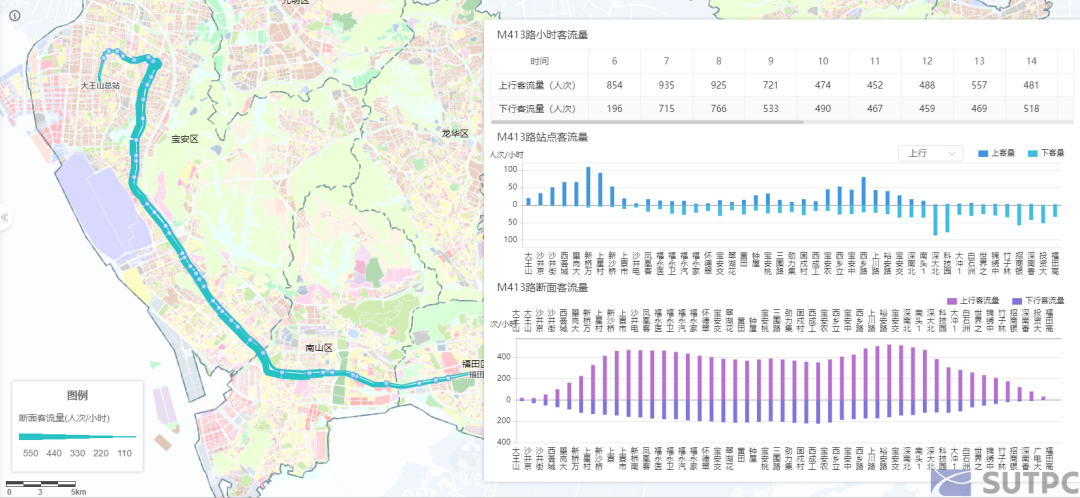Click the table cell showing 721
The width and height of the screenshot is (1080, 498).
point(771,85)
